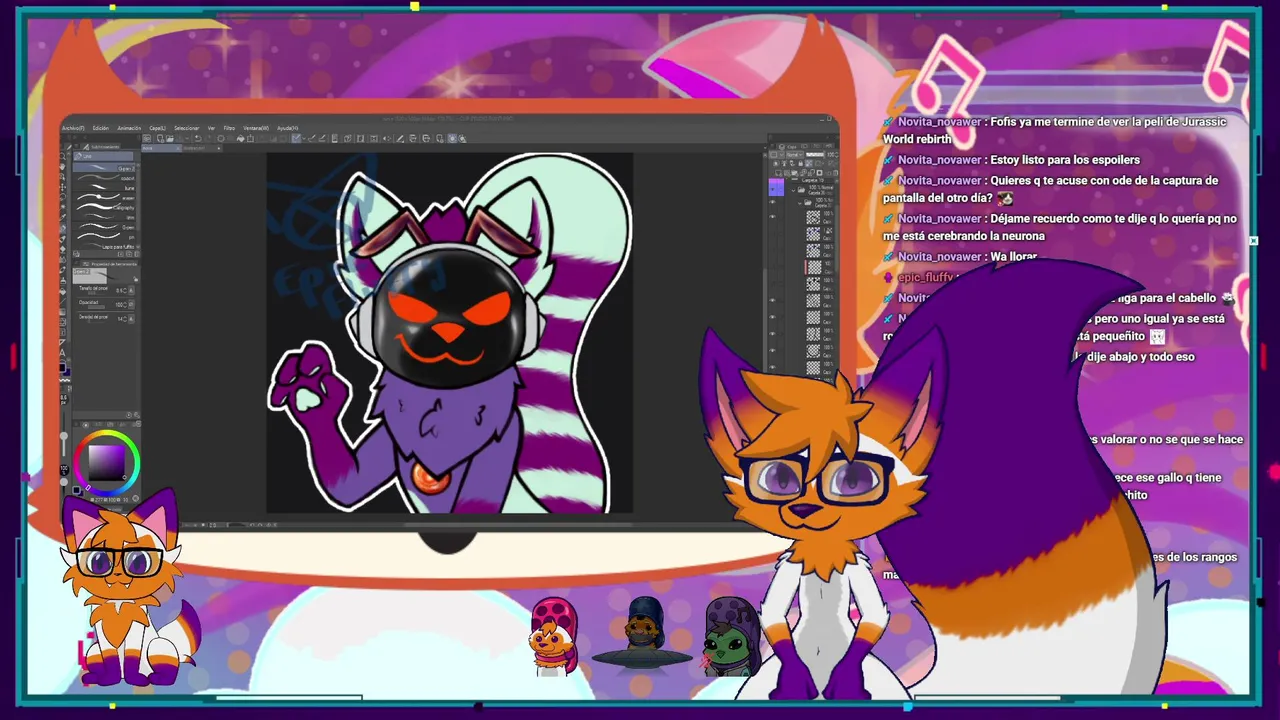This screenshot has width=1280, height=720.
Task: Click the New document icon in command bar
Action: tap(160, 139)
